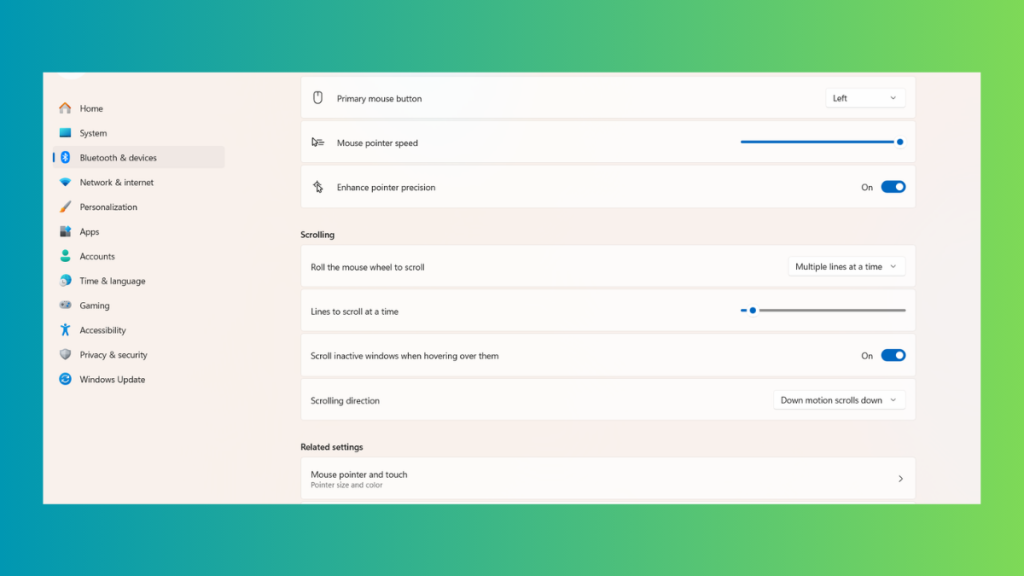Click the Pointer size and color subtitle
This screenshot has width=1024, height=576.
(347, 485)
